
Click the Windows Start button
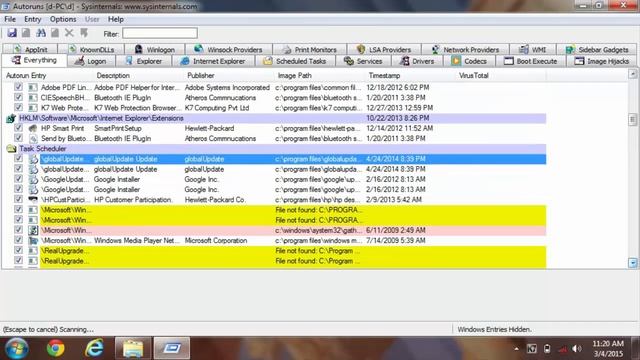click(17, 348)
